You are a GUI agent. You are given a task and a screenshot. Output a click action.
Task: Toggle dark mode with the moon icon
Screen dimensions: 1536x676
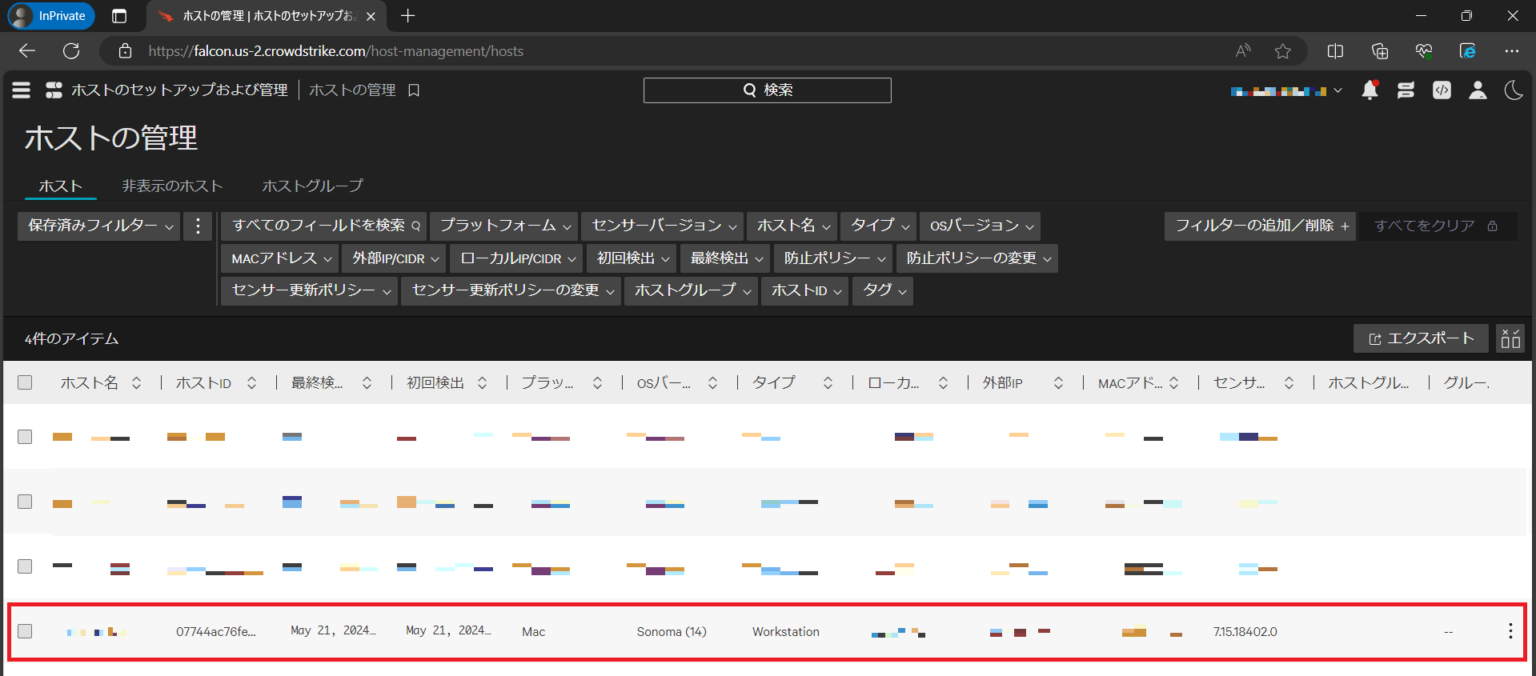pos(1513,90)
